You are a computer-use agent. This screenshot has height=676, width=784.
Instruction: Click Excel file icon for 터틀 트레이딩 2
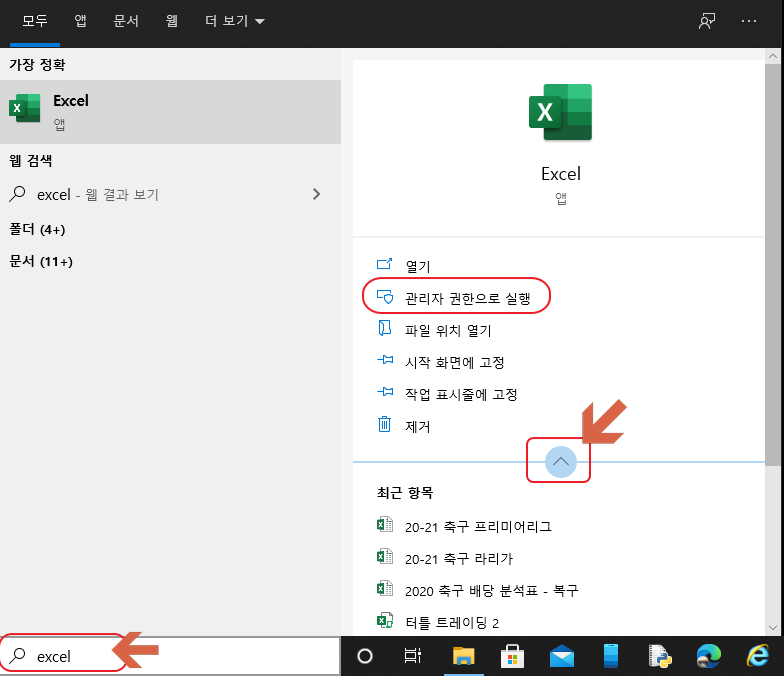(x=384, y=620)
